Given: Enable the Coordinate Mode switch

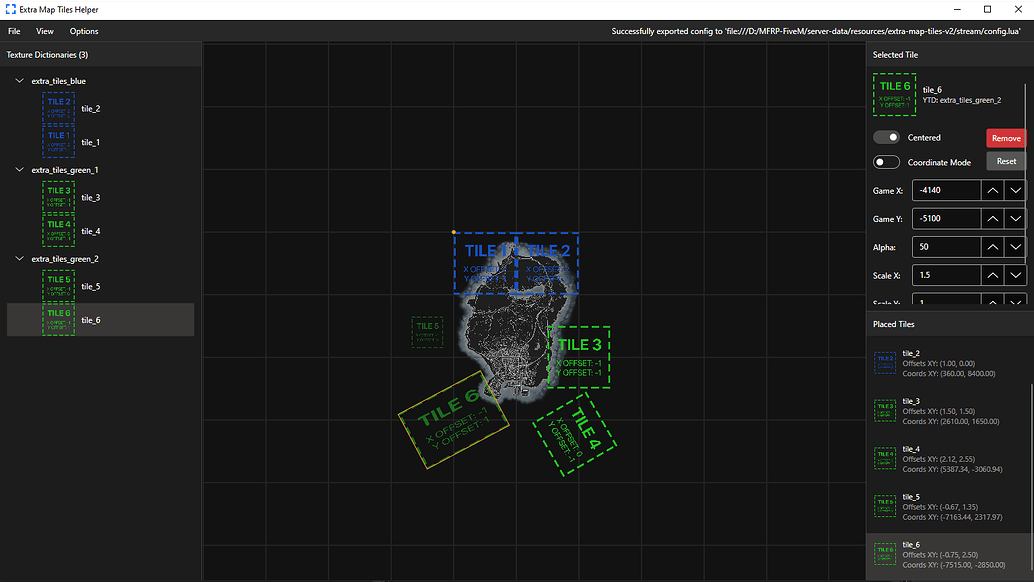Looking at the screenshot, I should (x=886, y=162).
